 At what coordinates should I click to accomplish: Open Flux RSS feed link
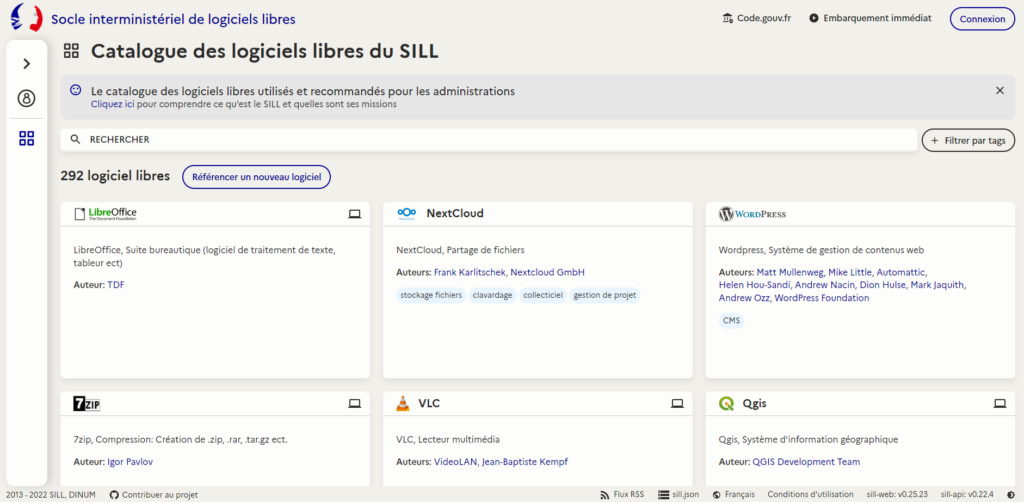[622, 495]
